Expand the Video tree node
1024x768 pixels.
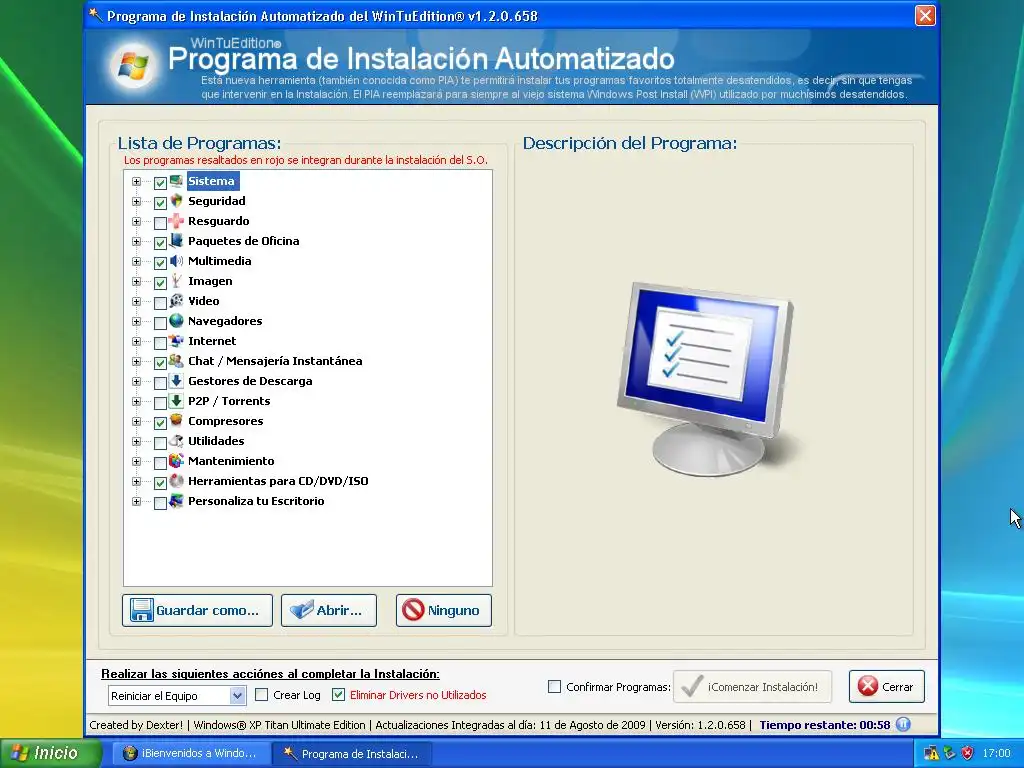[136, 302]
